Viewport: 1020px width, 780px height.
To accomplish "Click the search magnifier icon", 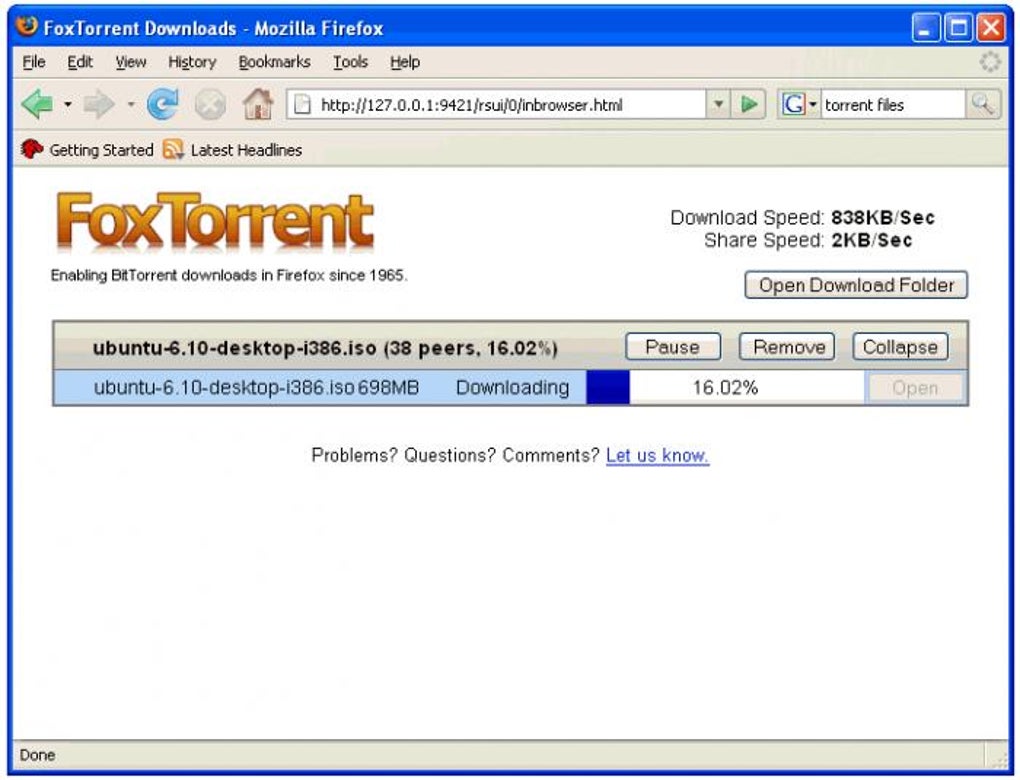I will [x=982, y=104].
